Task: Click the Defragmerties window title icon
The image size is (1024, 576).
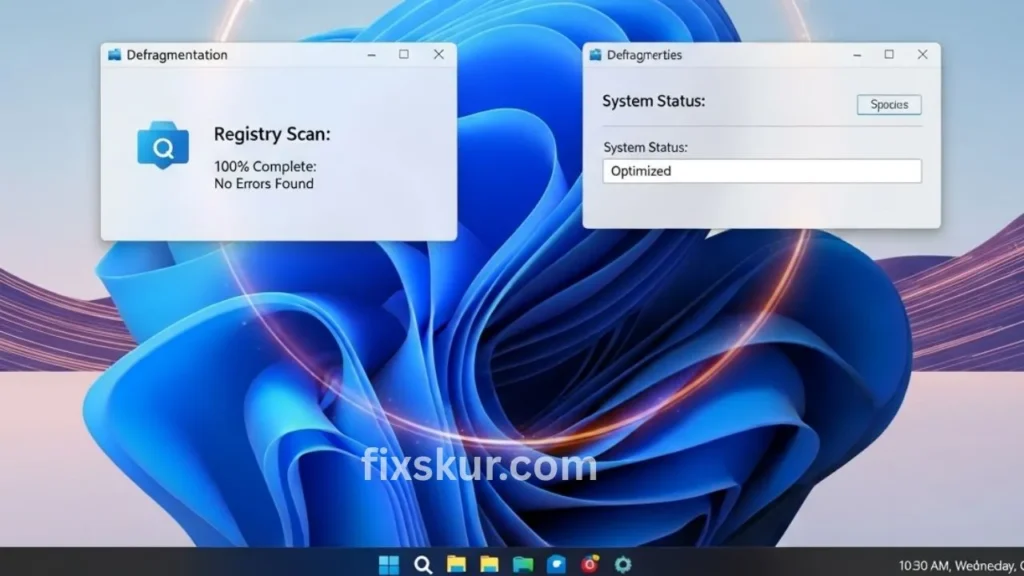Action: tap(595, 55)
